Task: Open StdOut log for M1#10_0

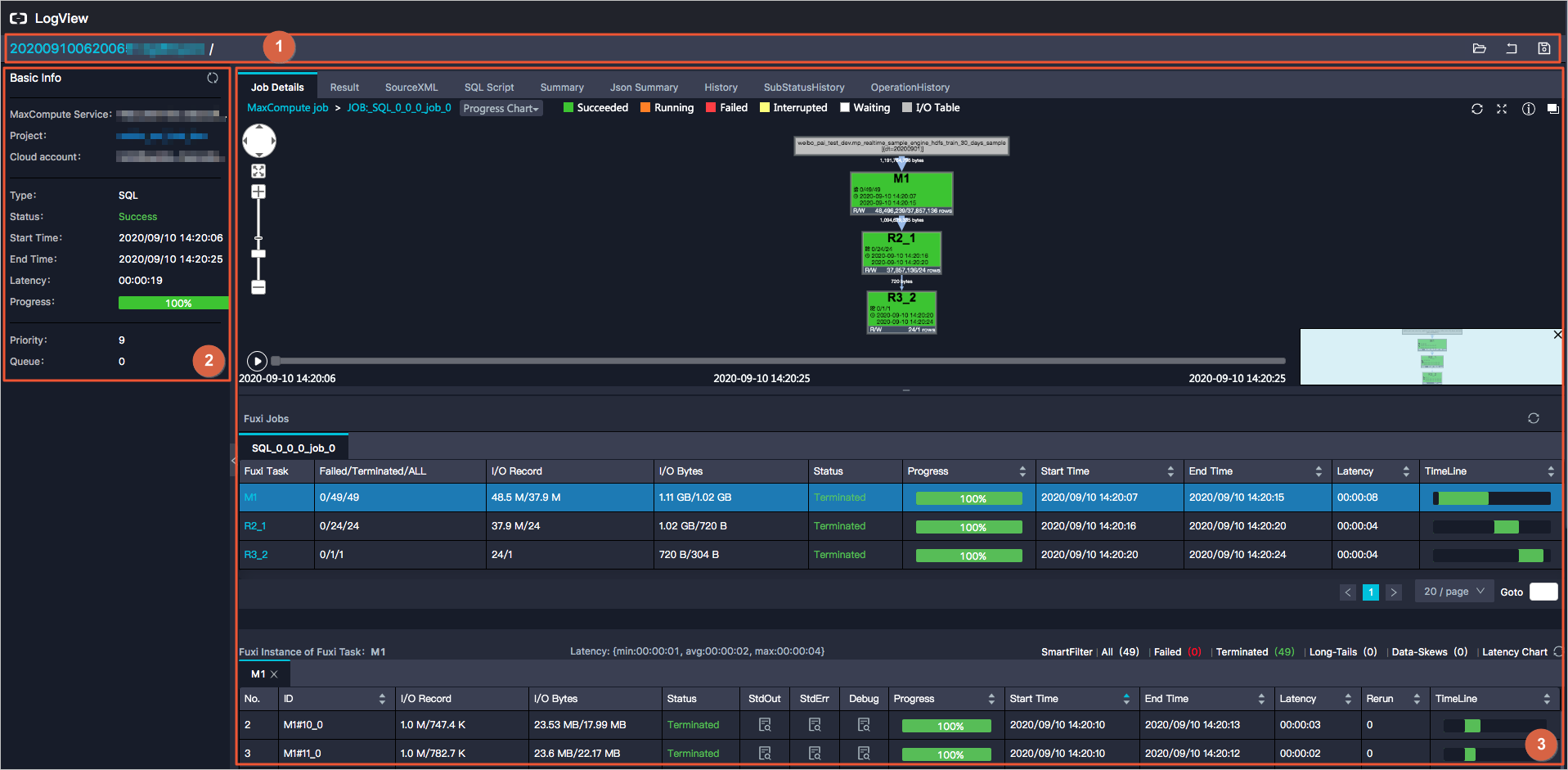Action: (765, 725)
